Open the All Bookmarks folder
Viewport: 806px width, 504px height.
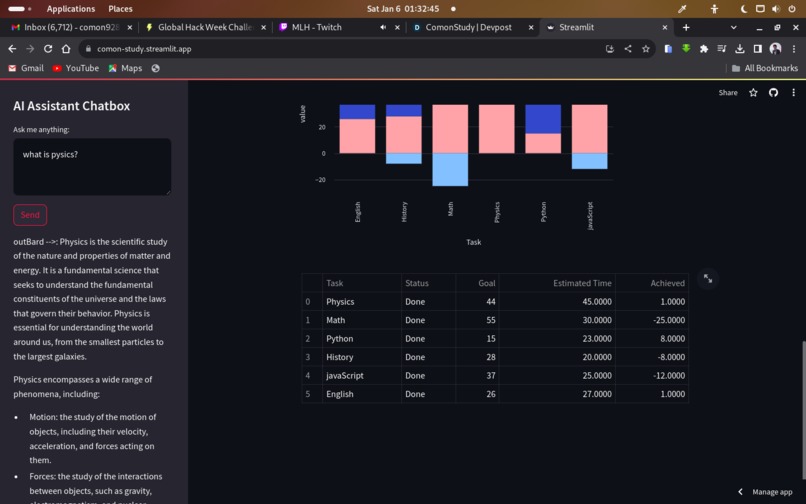tap(765, 68)
